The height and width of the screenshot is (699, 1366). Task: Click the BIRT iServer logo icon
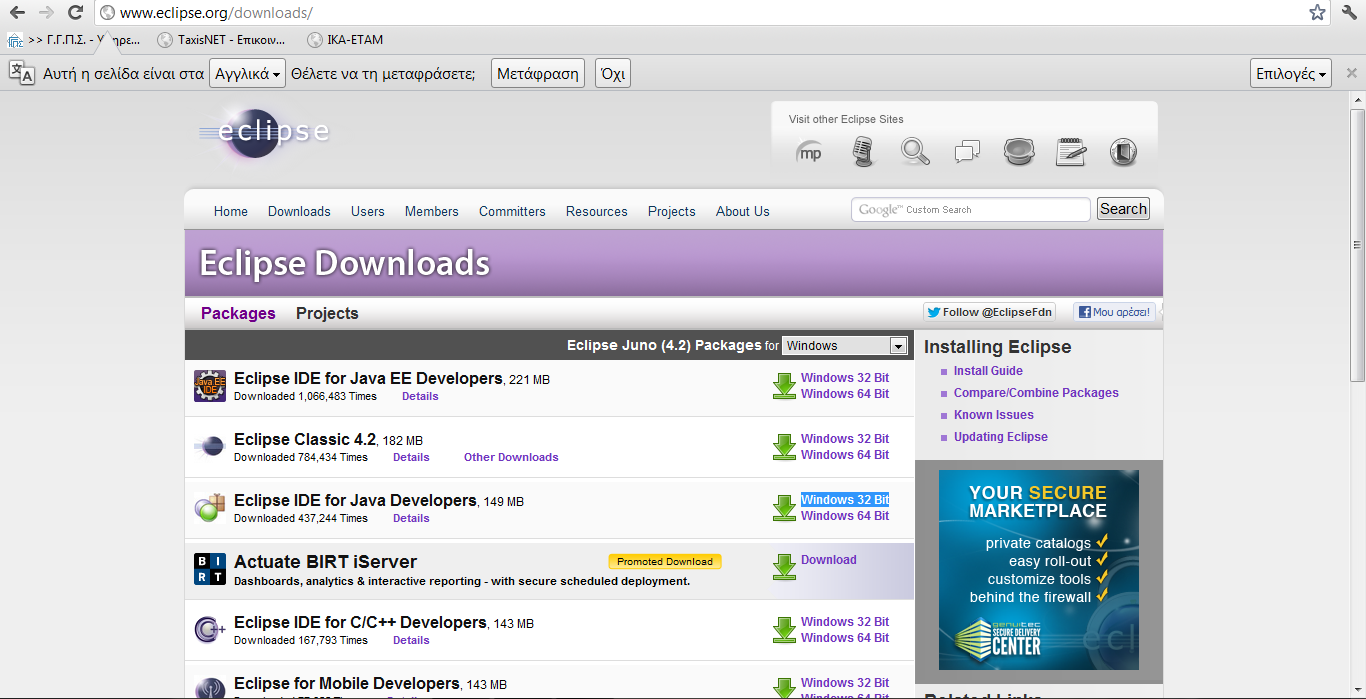click(210, 569)
